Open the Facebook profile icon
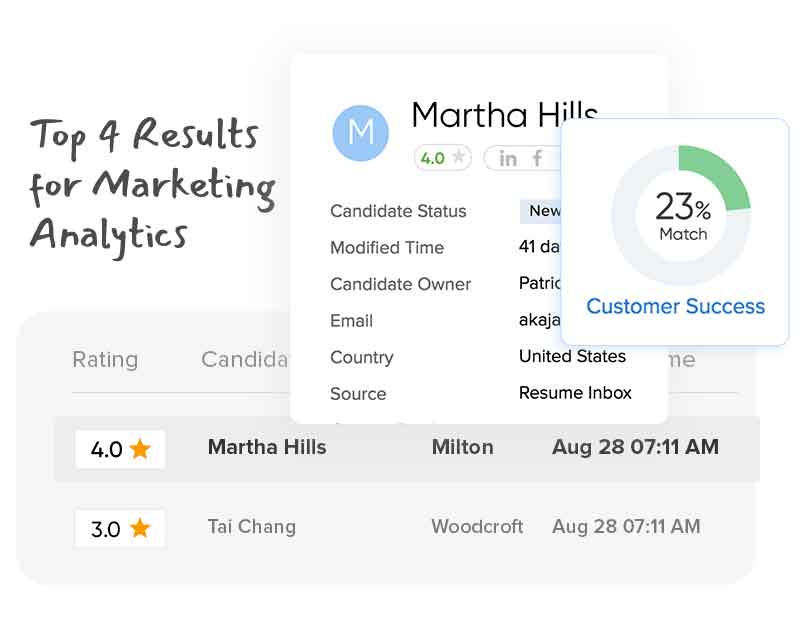Viewport: 800px width, 620px height. point(537,158)
